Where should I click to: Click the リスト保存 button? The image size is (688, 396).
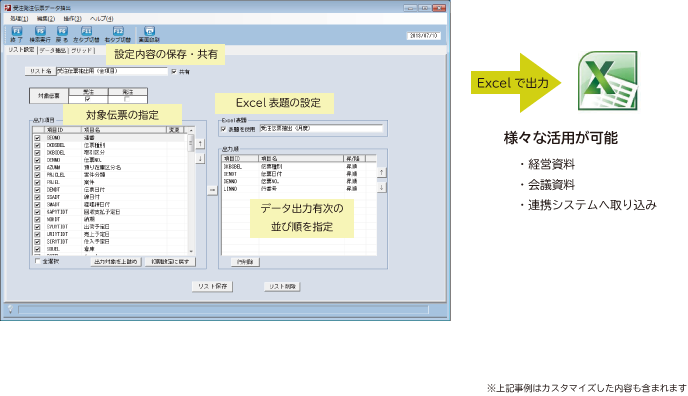click(212, 286)
